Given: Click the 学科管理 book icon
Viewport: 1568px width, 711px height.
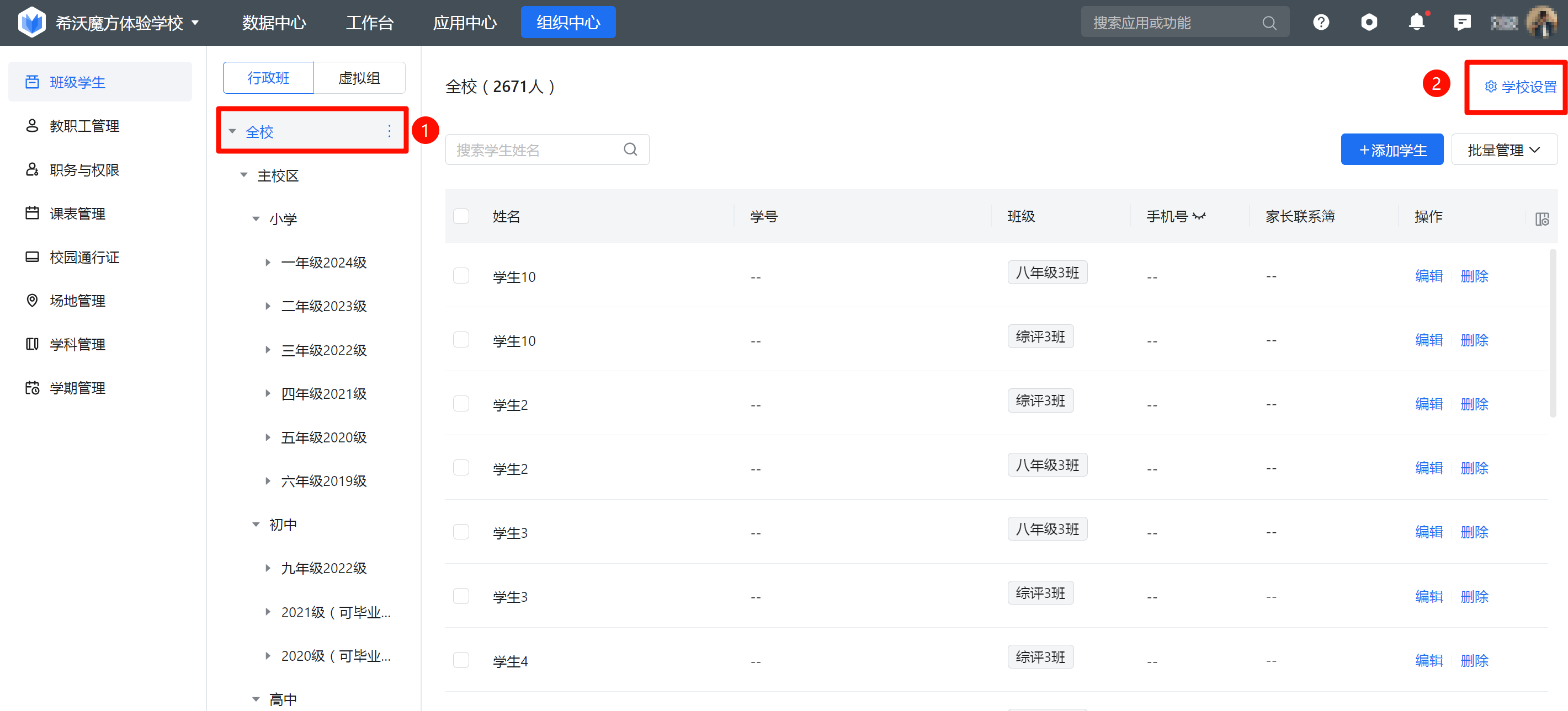Looking at the screenshot, I should click(32, 344).
